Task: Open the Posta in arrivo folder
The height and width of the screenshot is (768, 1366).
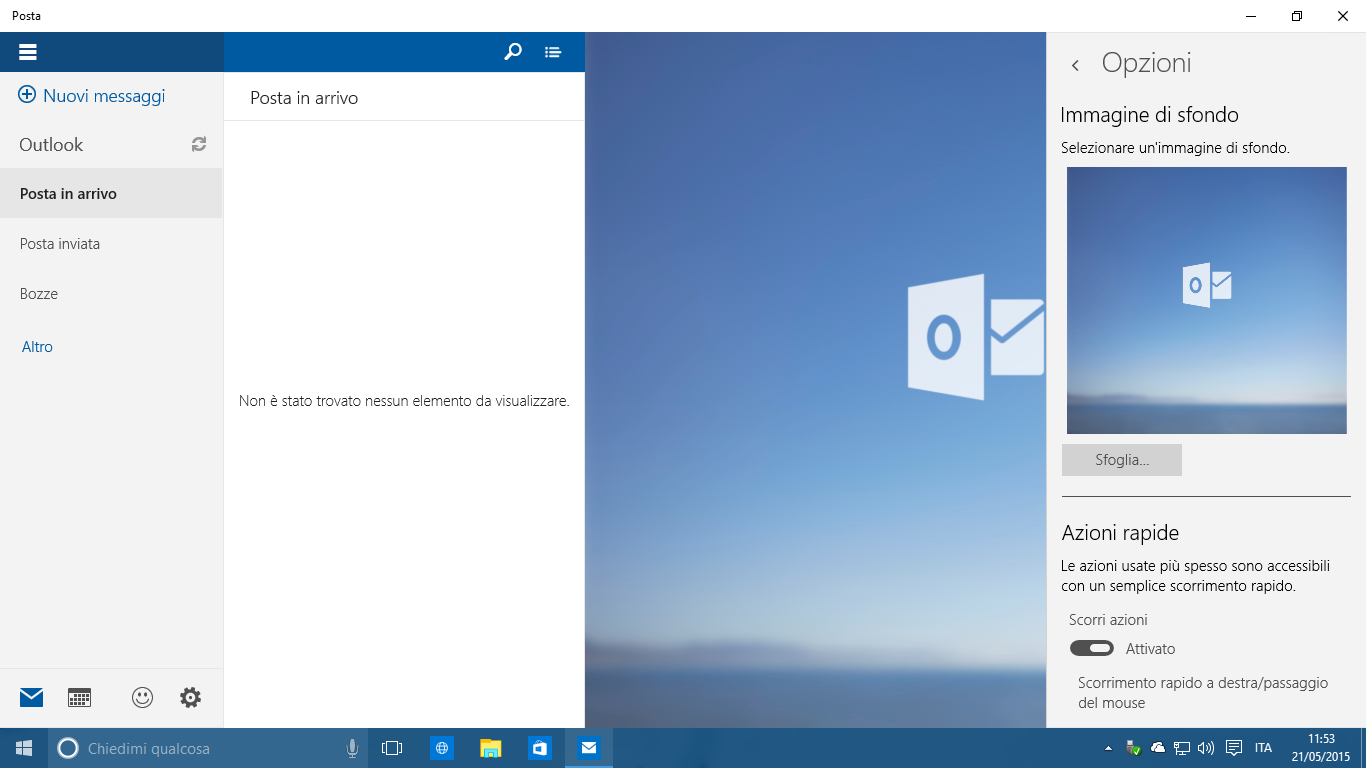Action: (x=111, y=193)
